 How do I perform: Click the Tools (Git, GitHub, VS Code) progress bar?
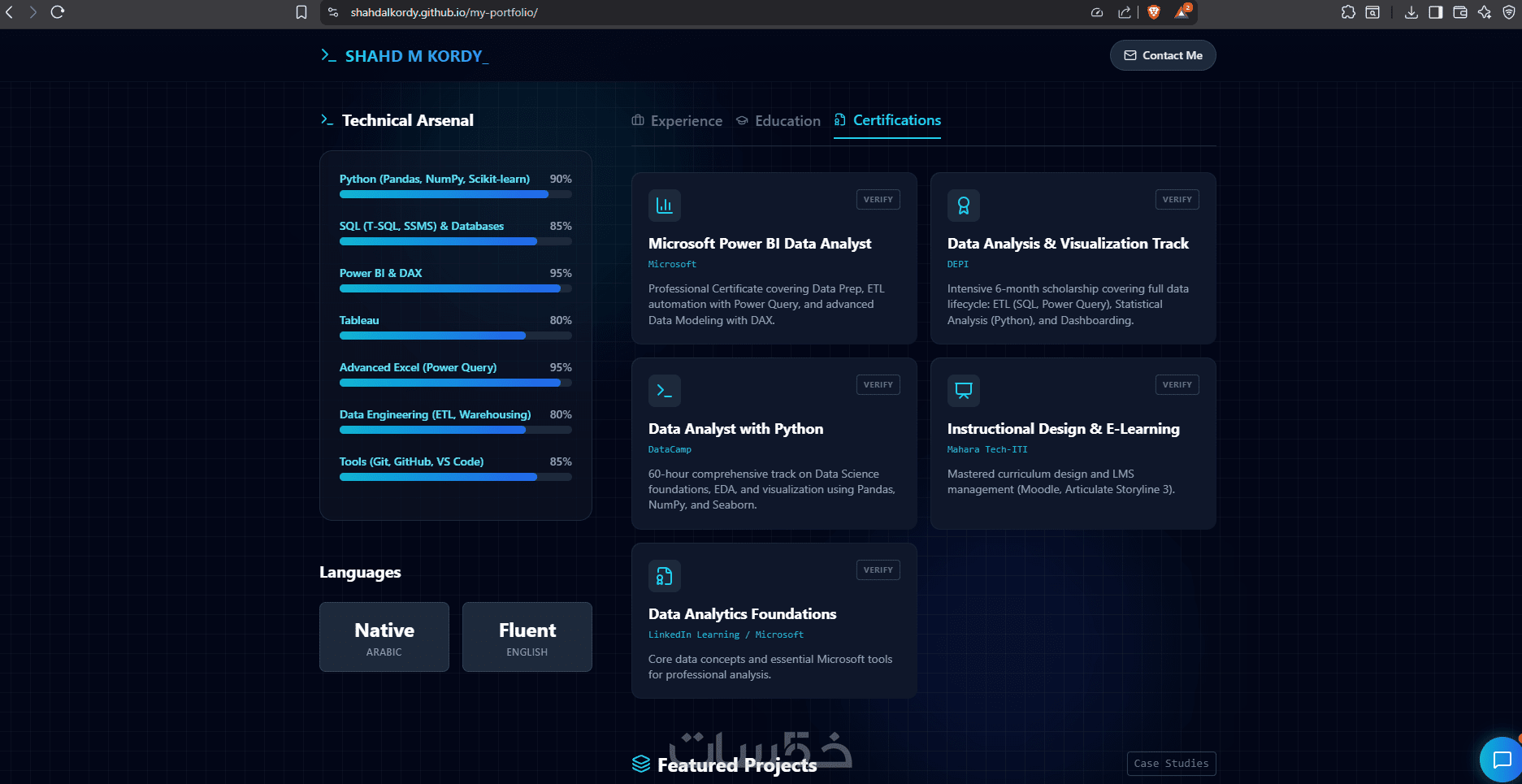click(x=456, y=477)
